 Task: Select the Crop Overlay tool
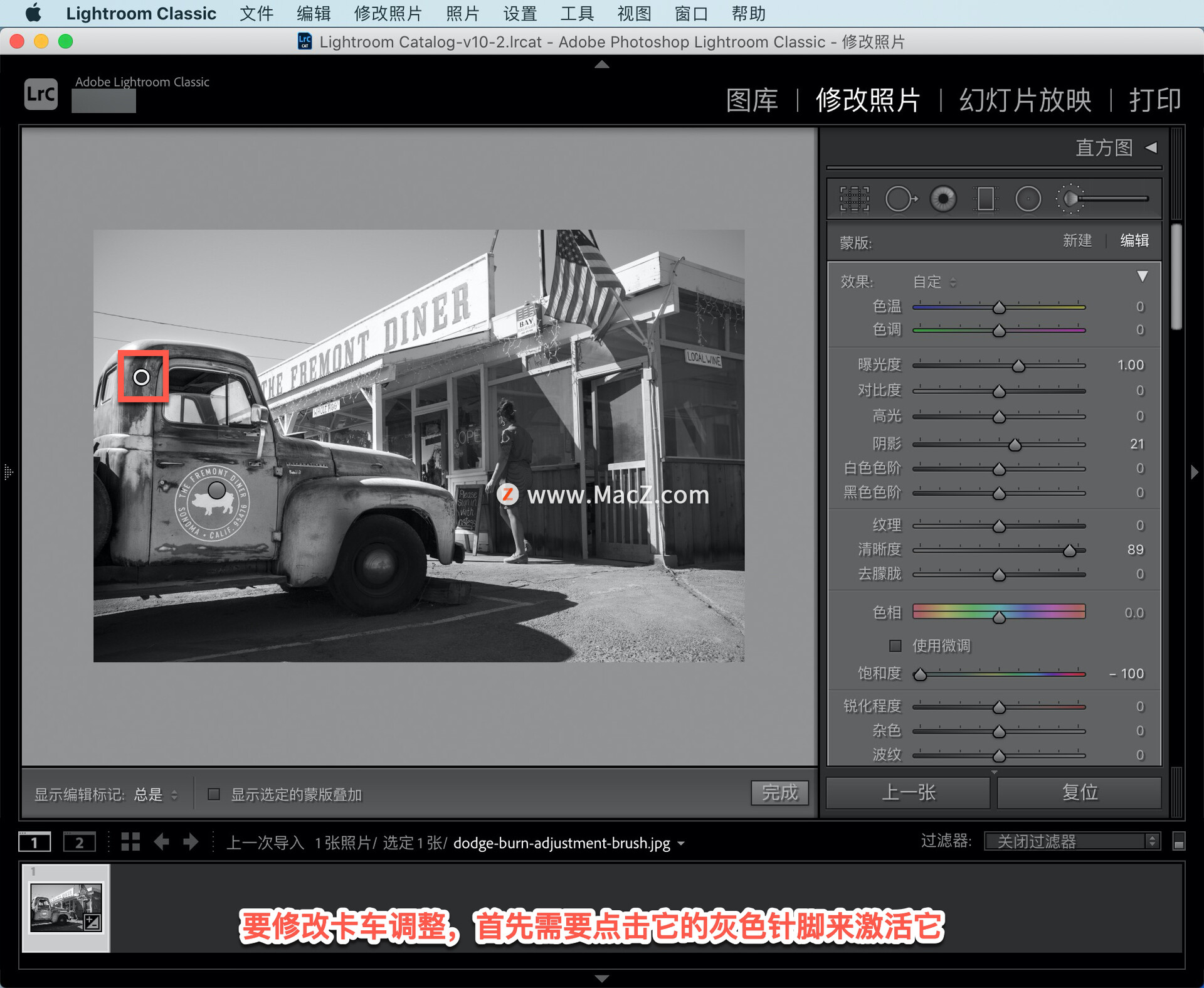[x=854, y=199]
